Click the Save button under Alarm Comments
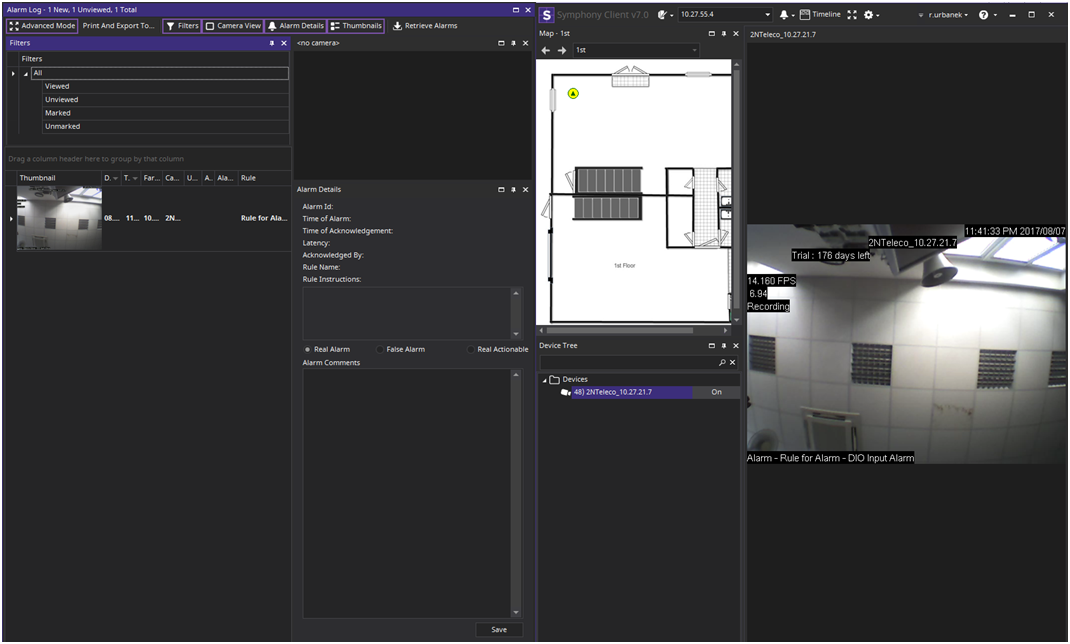 (x=498, y=629)
